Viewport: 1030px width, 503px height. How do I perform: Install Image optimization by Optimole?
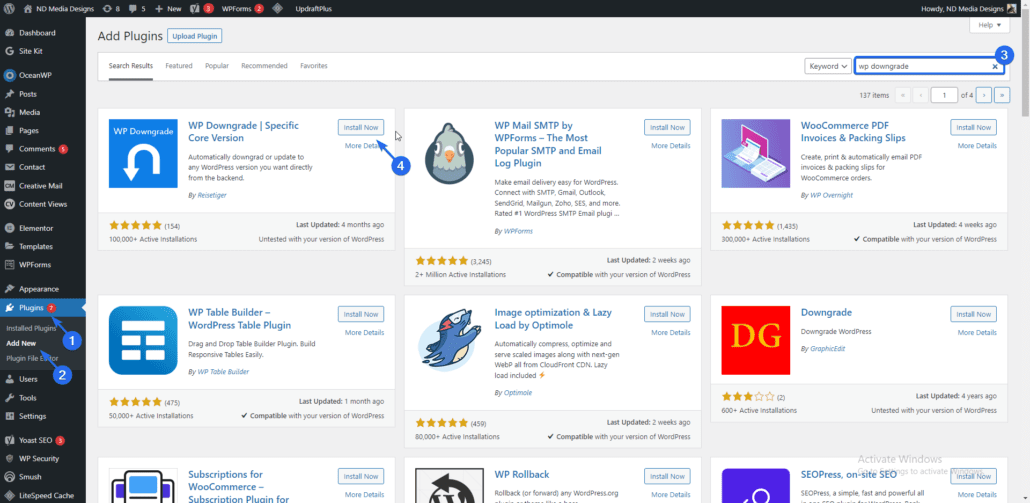(x=667, y=314)
